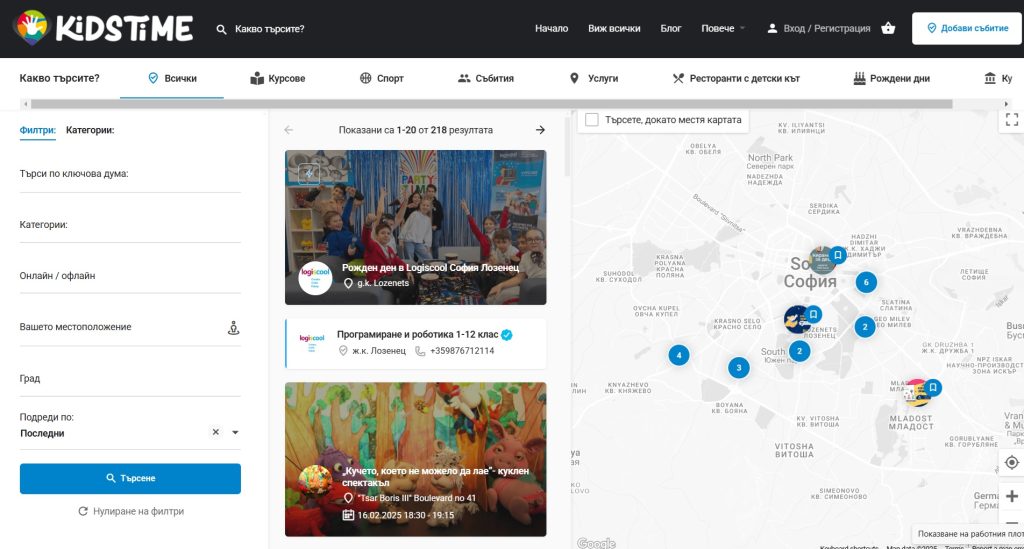
Task: Open the 'Подреди по' sort dropdown arrow
Action: [x=235, y=433]
